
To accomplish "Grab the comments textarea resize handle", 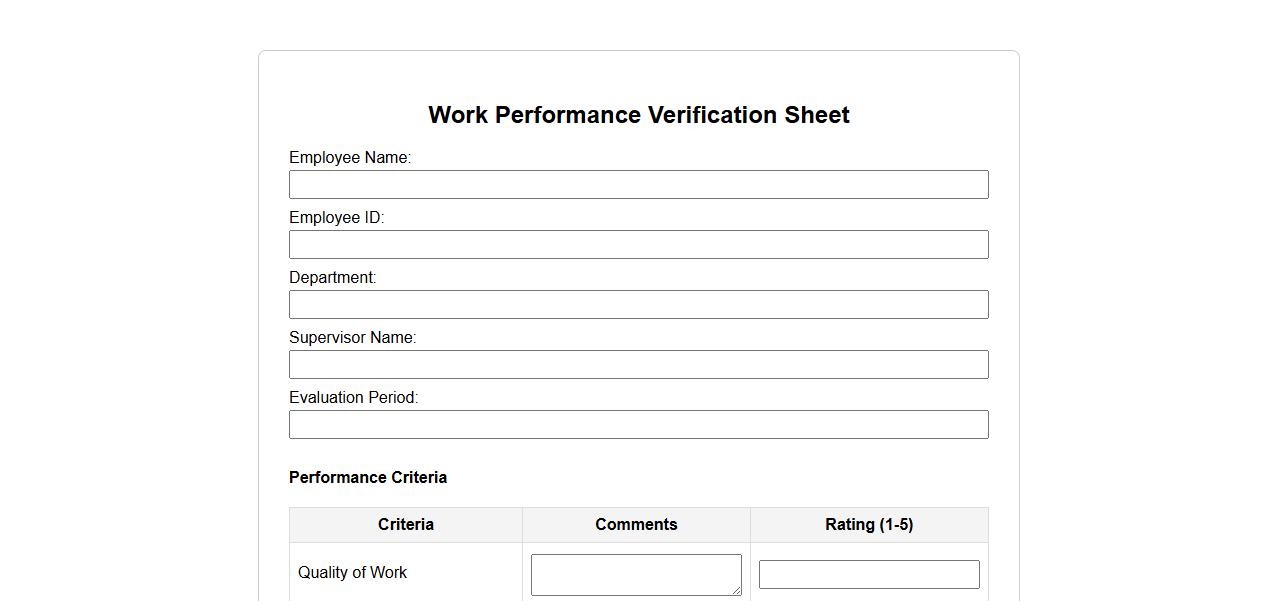I will click(x=736, y=590).
